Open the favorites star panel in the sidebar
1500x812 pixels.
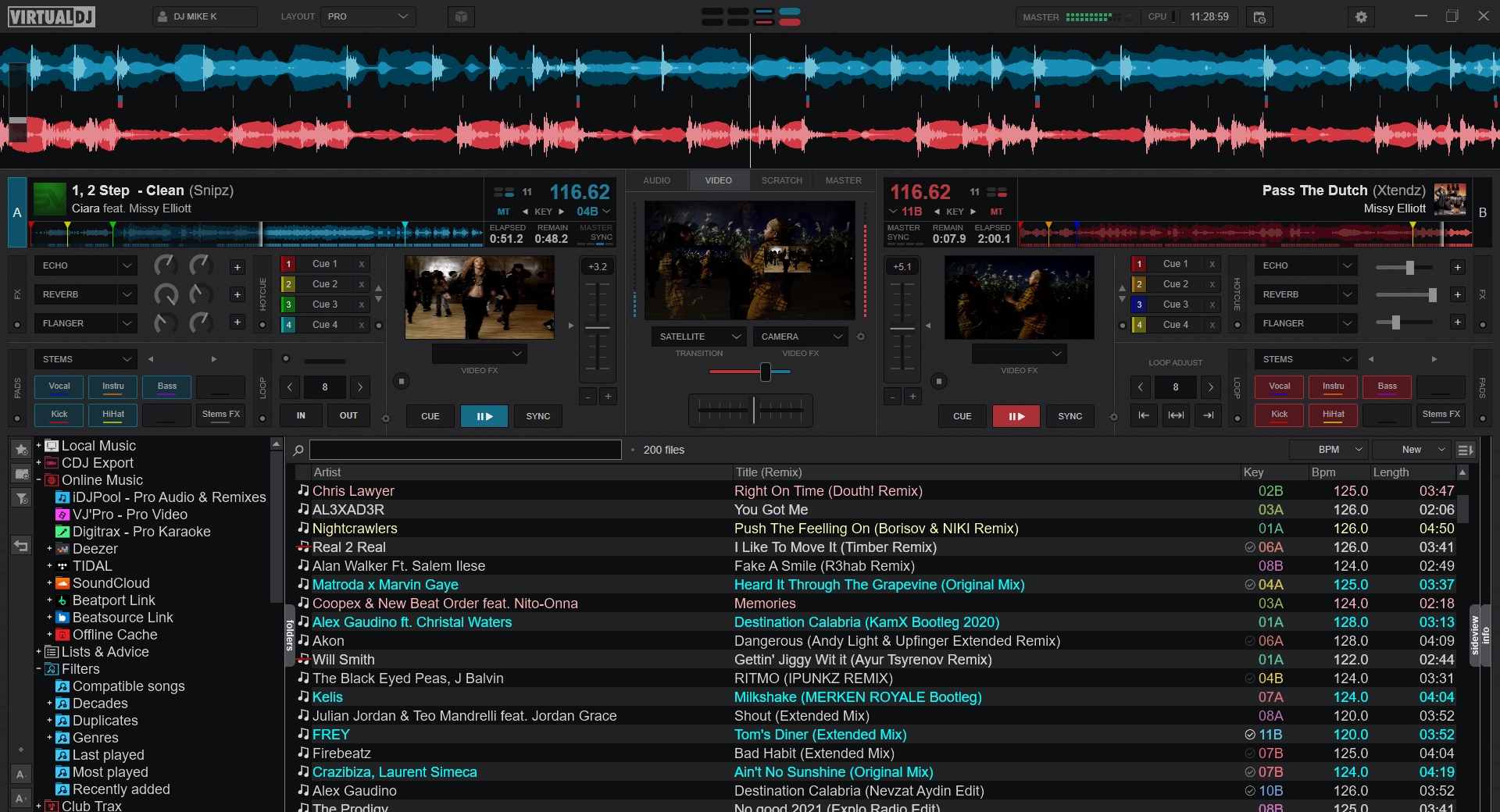click(21, 451)
